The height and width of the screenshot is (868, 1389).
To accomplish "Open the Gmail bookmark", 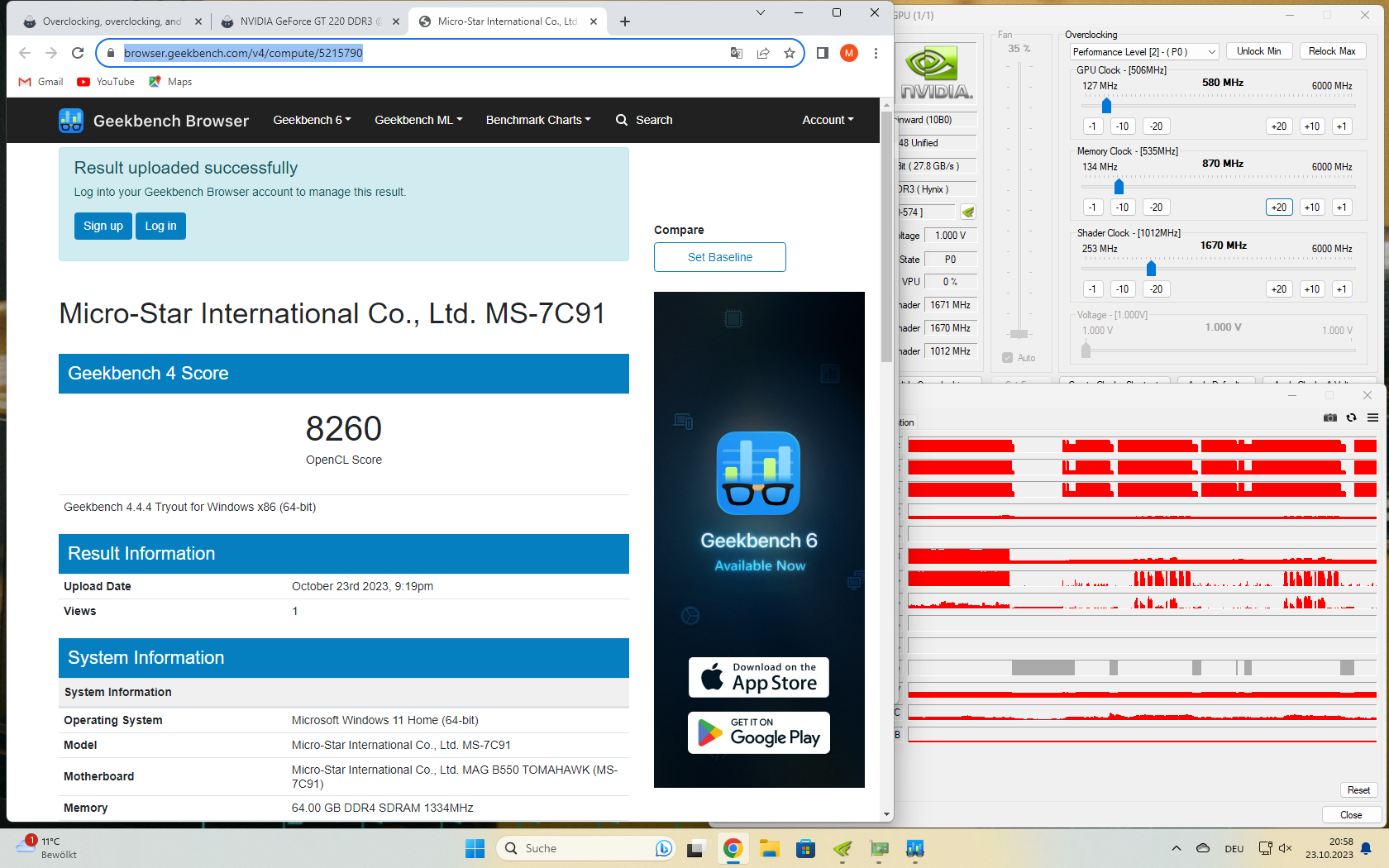I will tap(41, 82).
